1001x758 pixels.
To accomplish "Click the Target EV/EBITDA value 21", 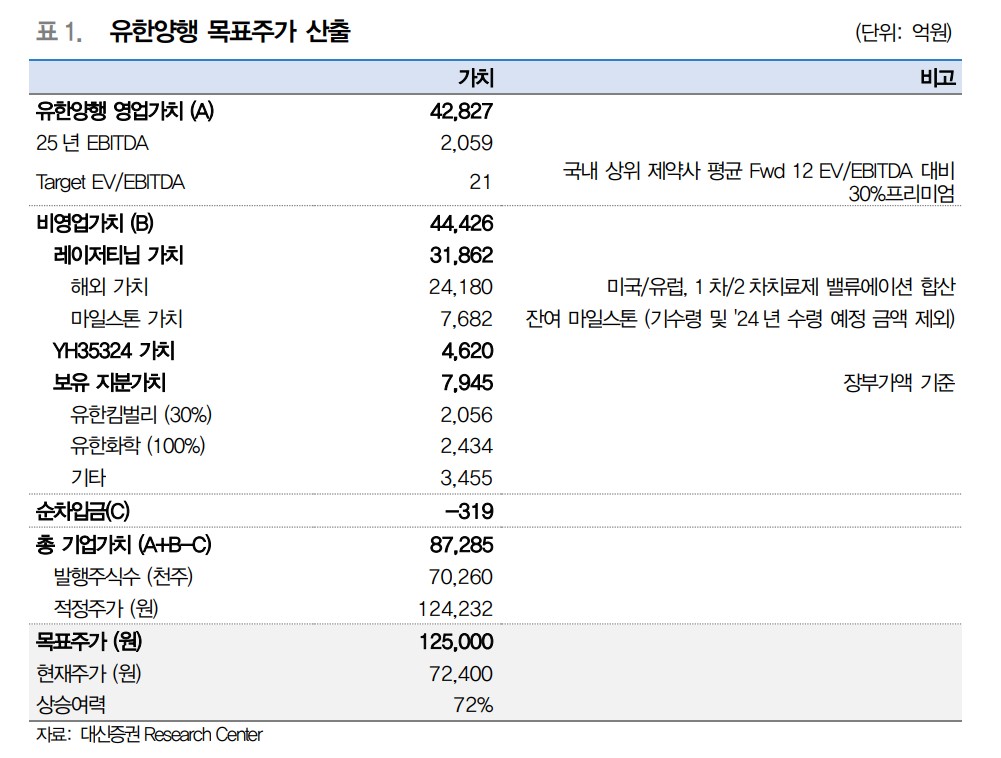I will (480, 182).
